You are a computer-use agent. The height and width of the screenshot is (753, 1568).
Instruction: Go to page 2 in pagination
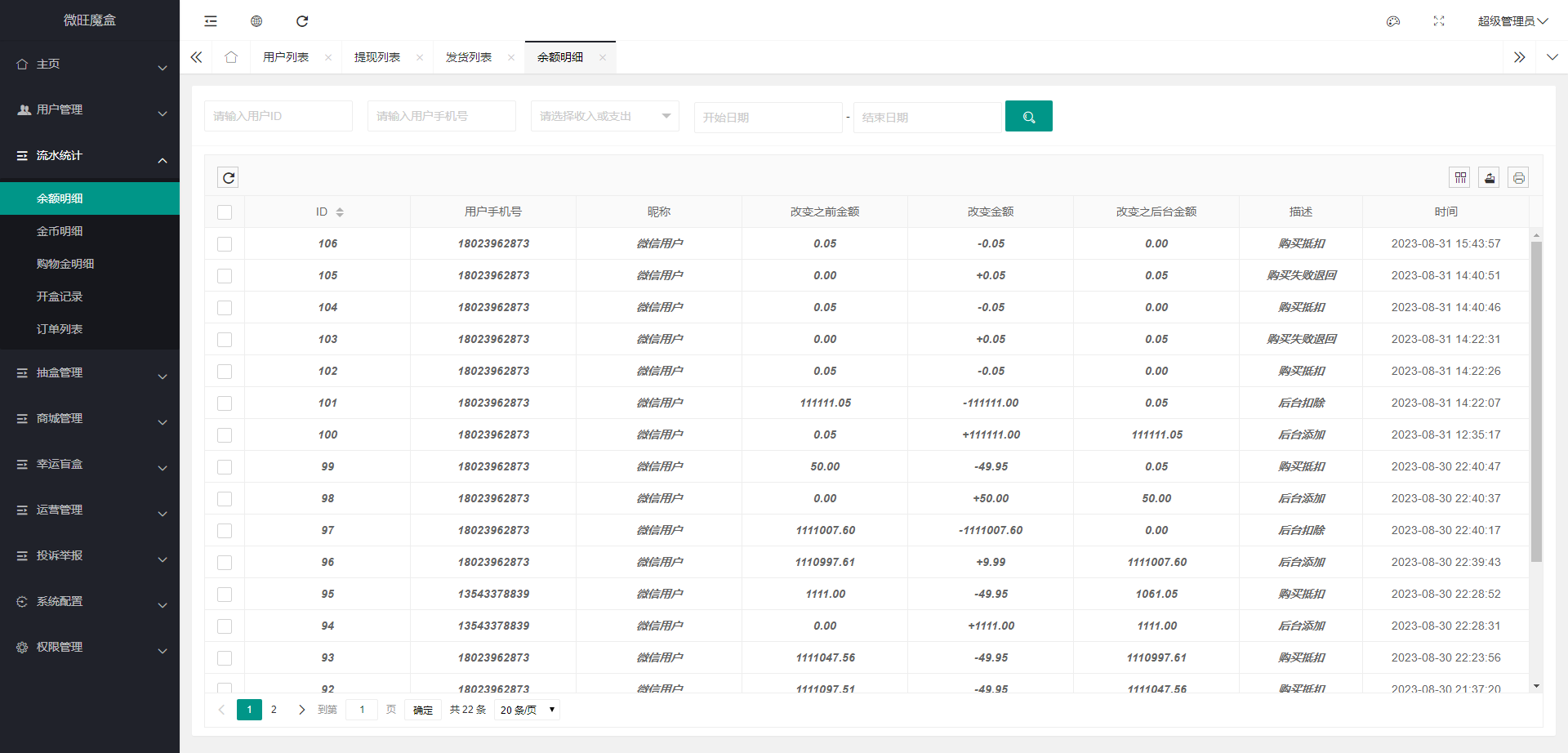point(274,710)
